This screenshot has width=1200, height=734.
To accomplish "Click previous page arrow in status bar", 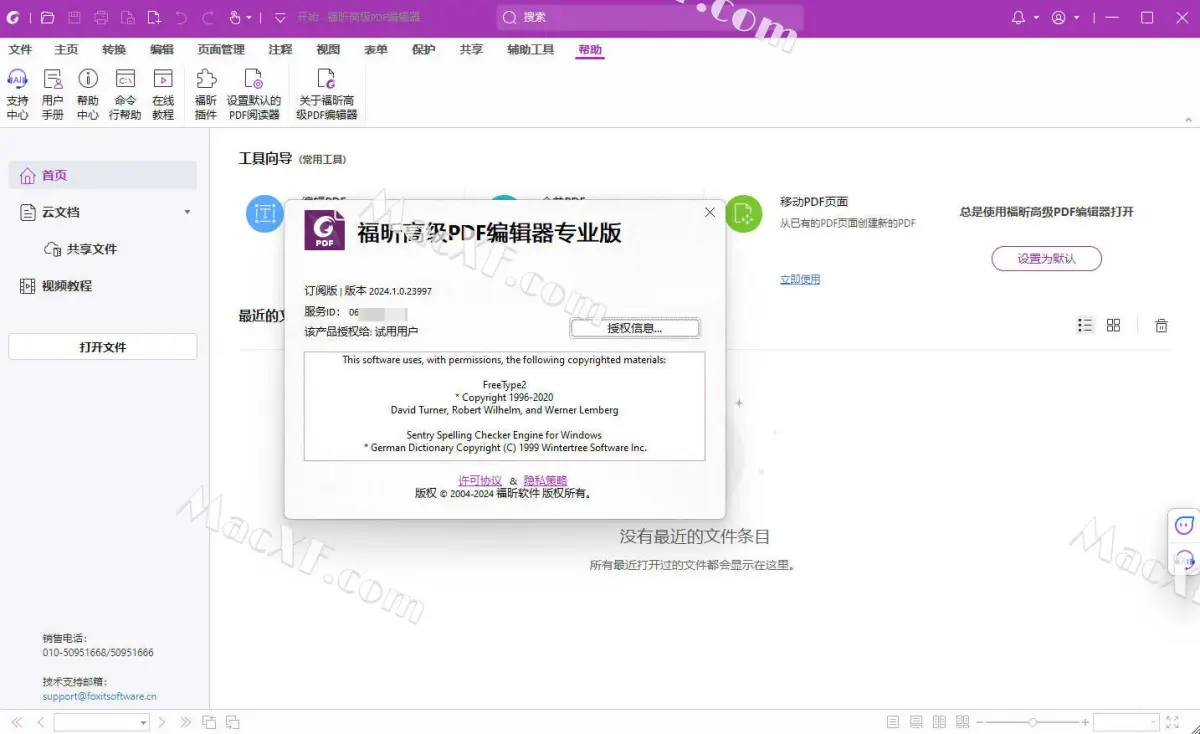I will point(41,722).
